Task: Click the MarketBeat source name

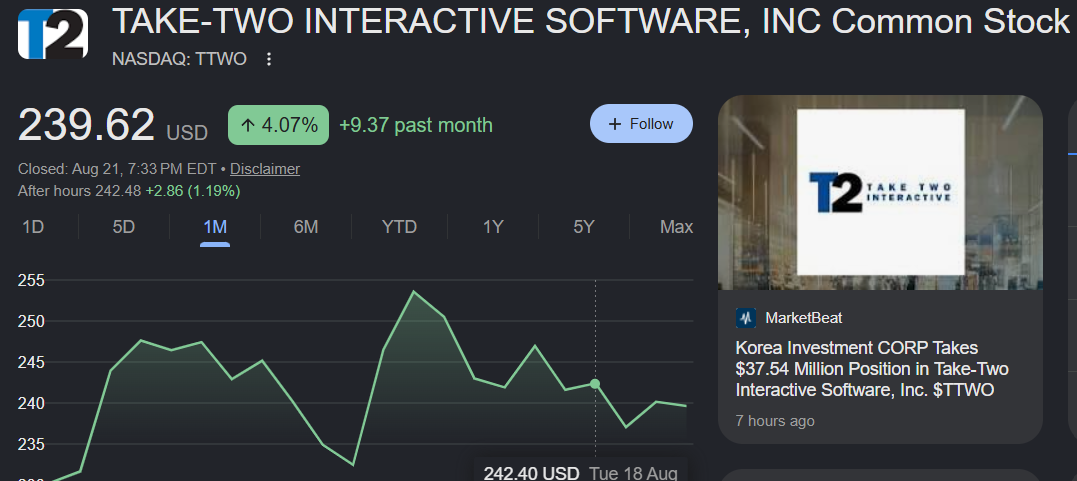Action: tap(803, 318)
